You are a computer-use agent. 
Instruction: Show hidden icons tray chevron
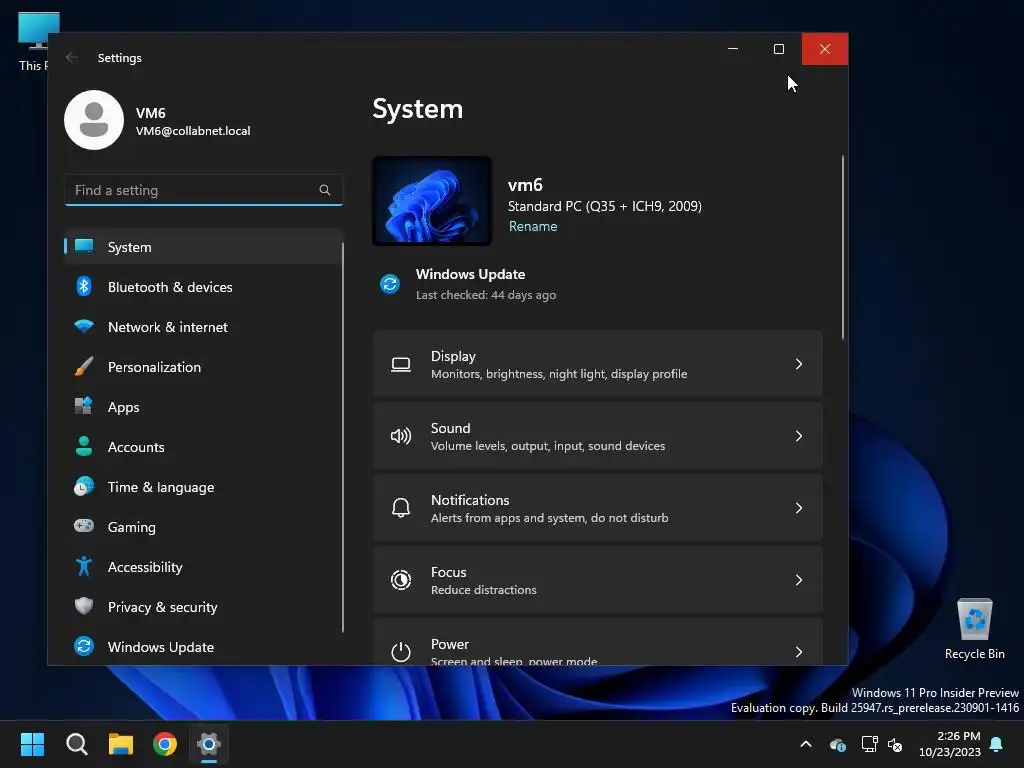(x=806, y=744)
